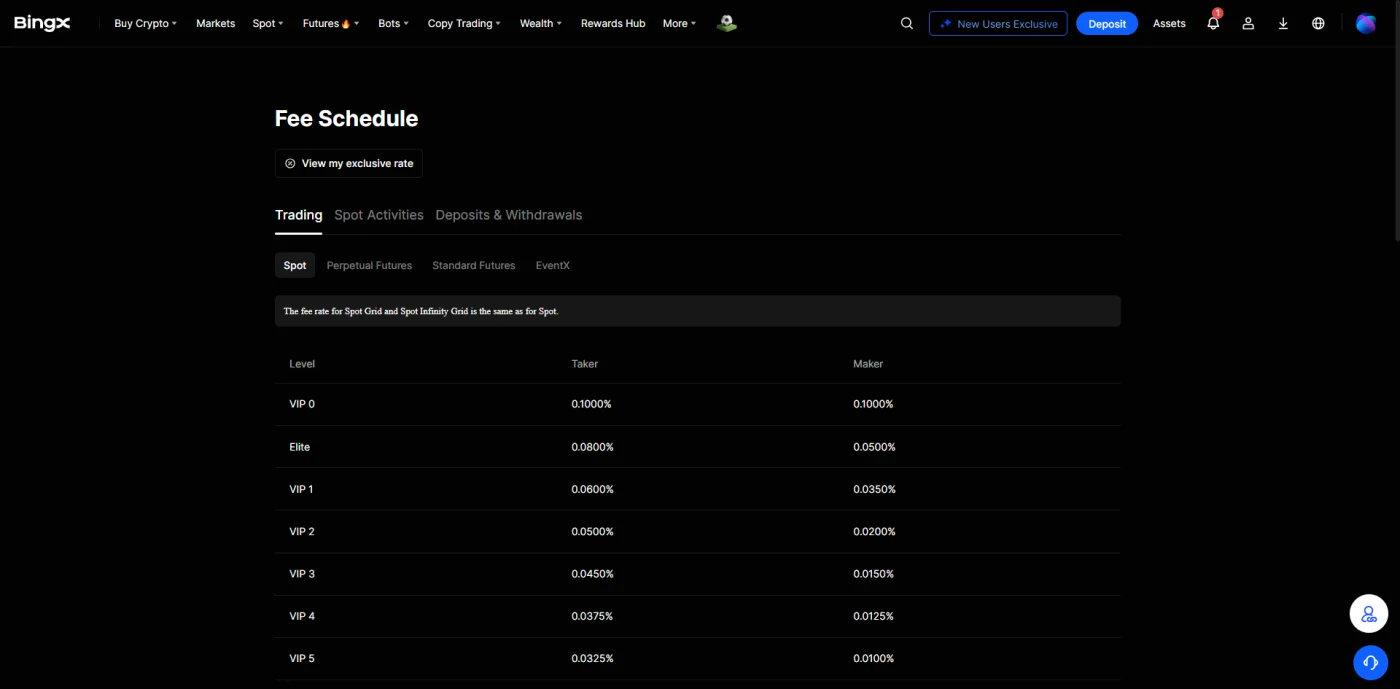Expand the Buy Crypto dropdown
The image size is (1400, 689).
pyautogui.click(x=145, y=23)
